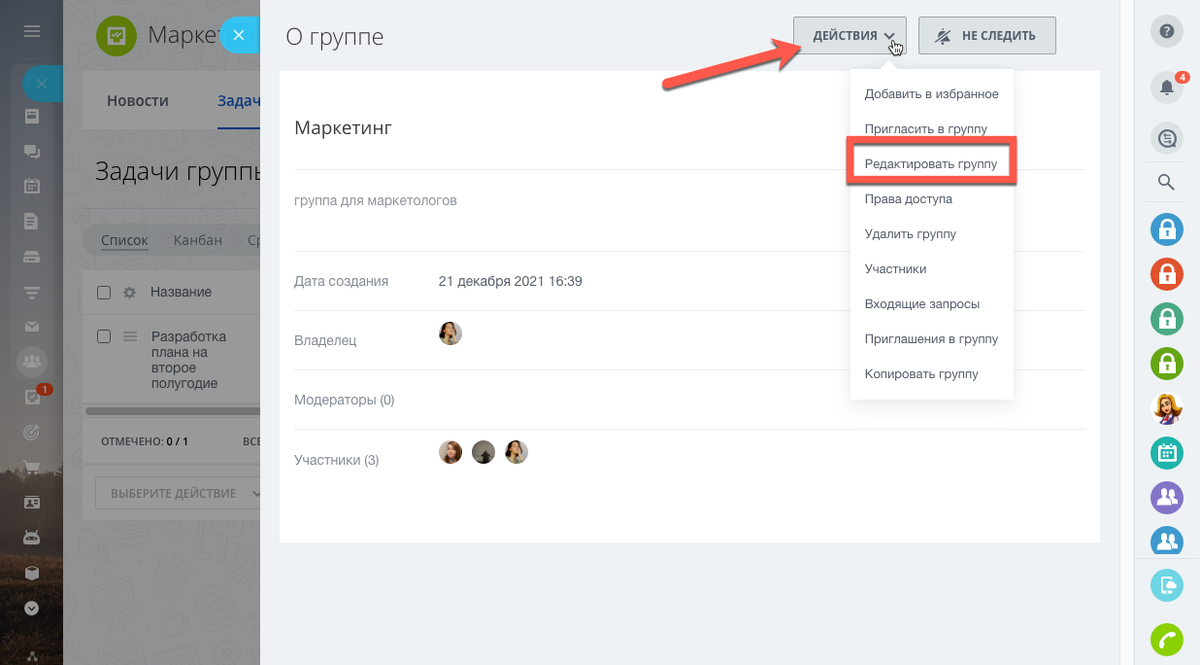Open the chat bubbles icon in sidebar

tap(31, 151)
